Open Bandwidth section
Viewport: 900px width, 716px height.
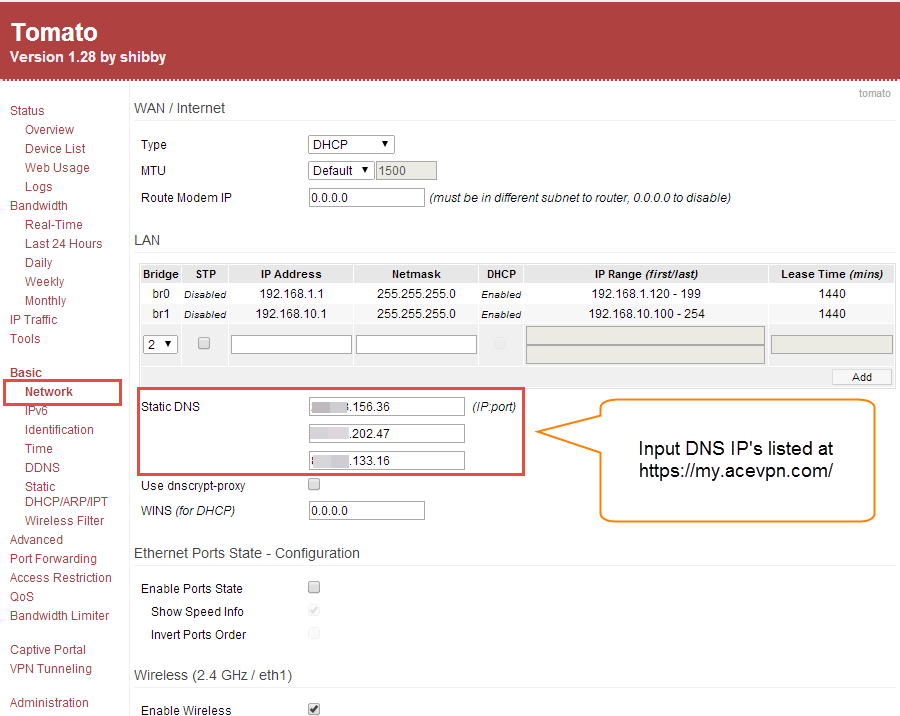click(x=39, y=206)
